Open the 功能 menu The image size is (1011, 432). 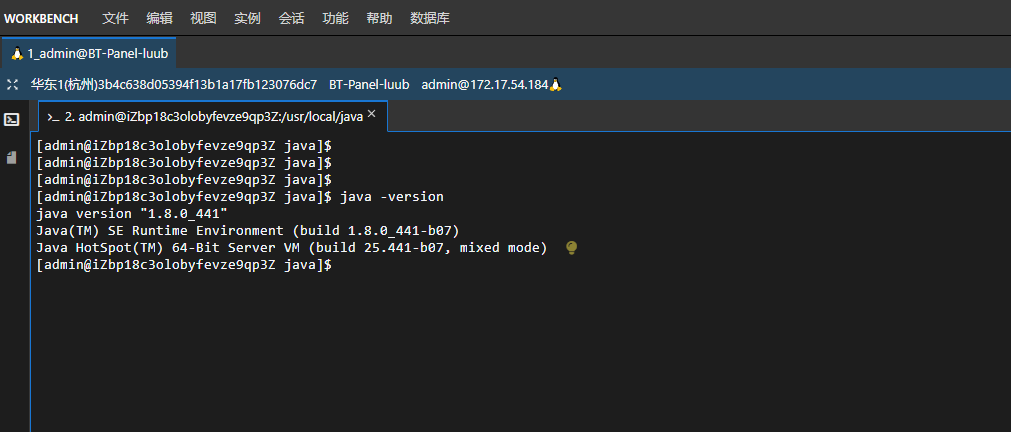click(335, 19)
